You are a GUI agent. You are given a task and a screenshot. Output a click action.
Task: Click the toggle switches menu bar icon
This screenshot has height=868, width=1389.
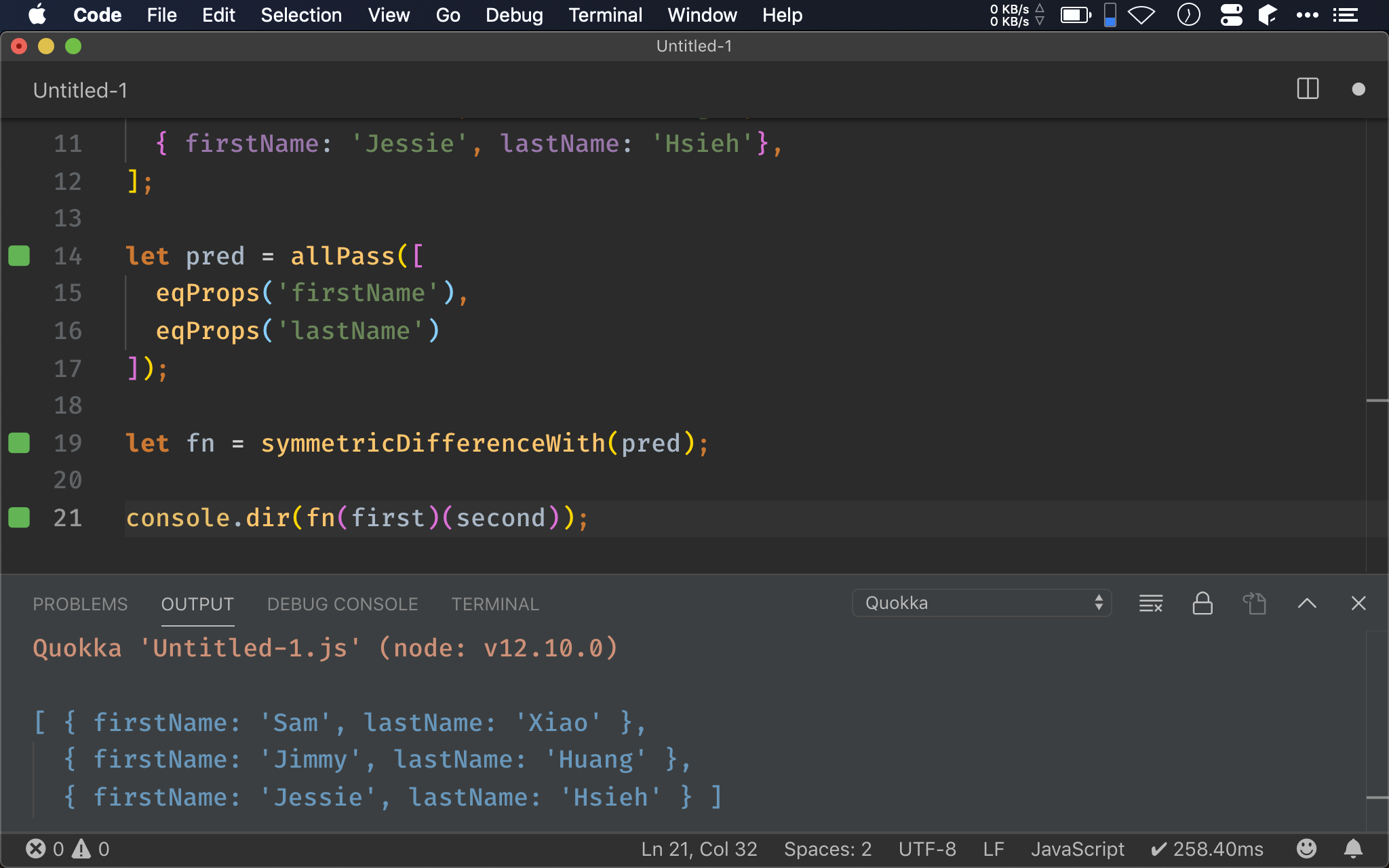1231,15
